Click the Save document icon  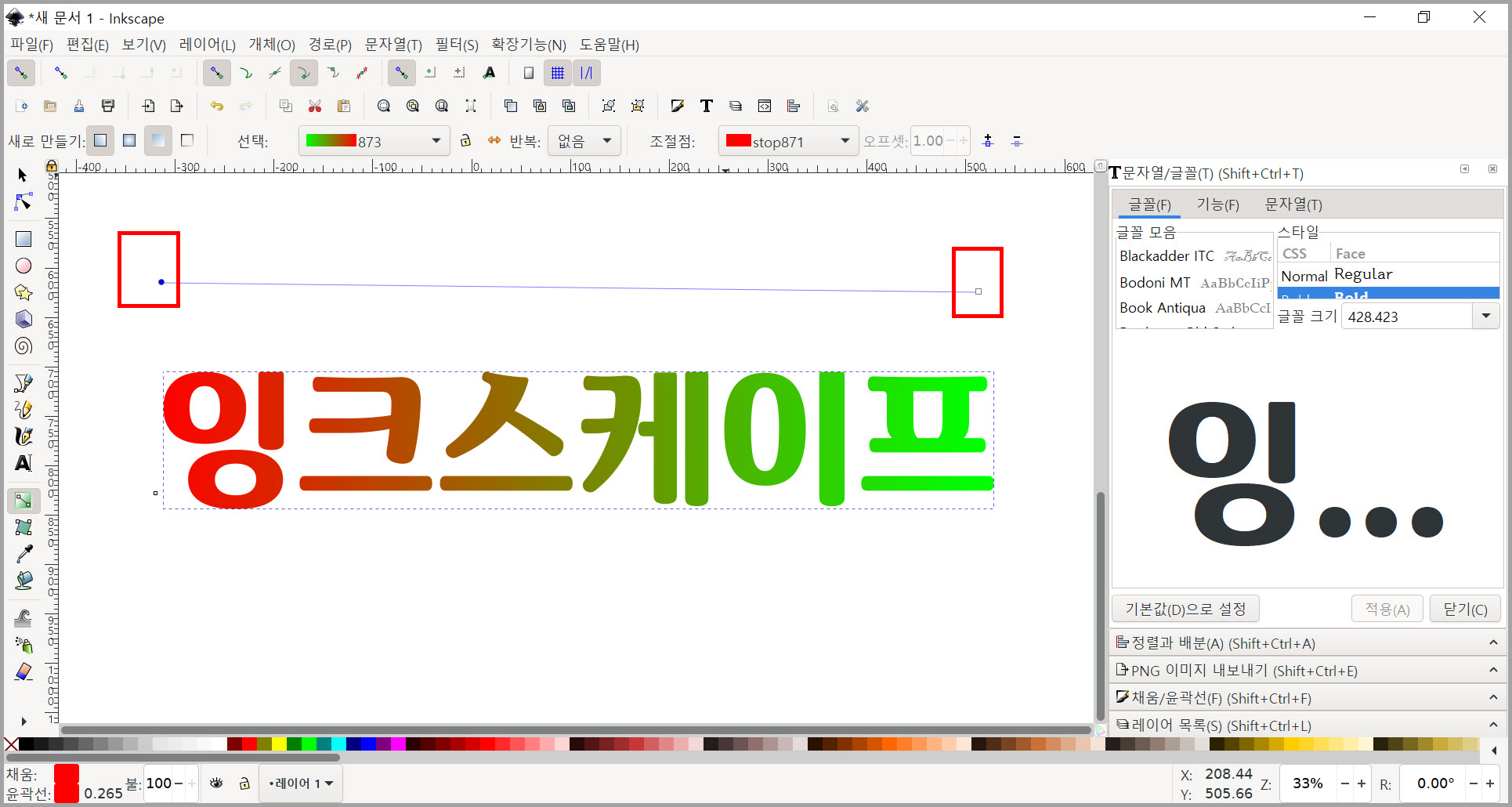click(79, 106)
